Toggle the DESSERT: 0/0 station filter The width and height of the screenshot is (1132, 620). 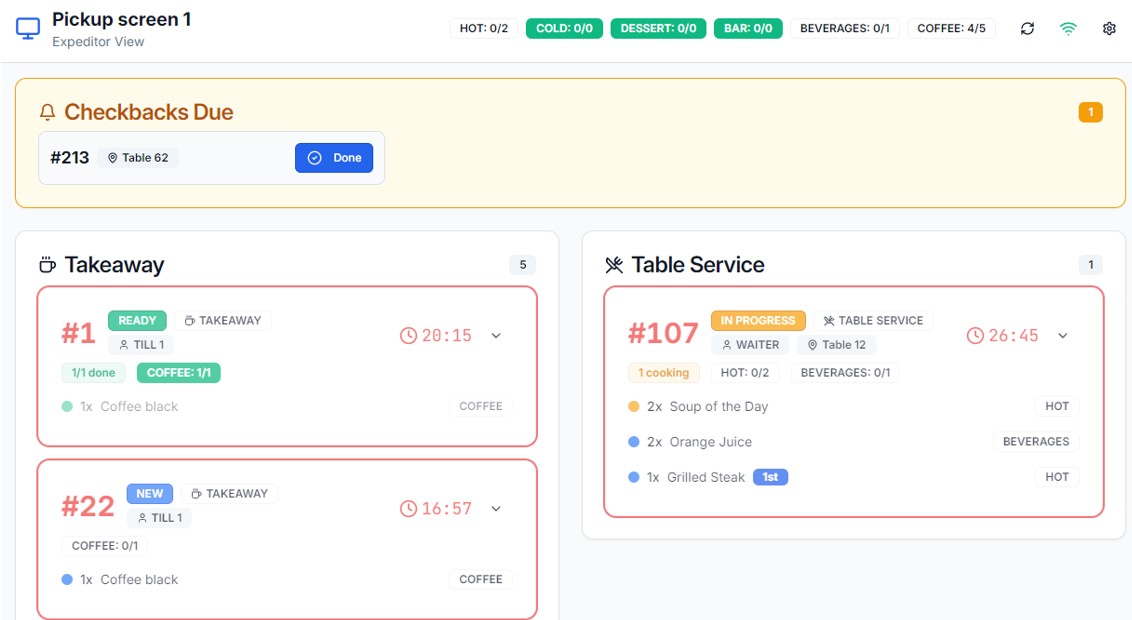tap(658, 28)
